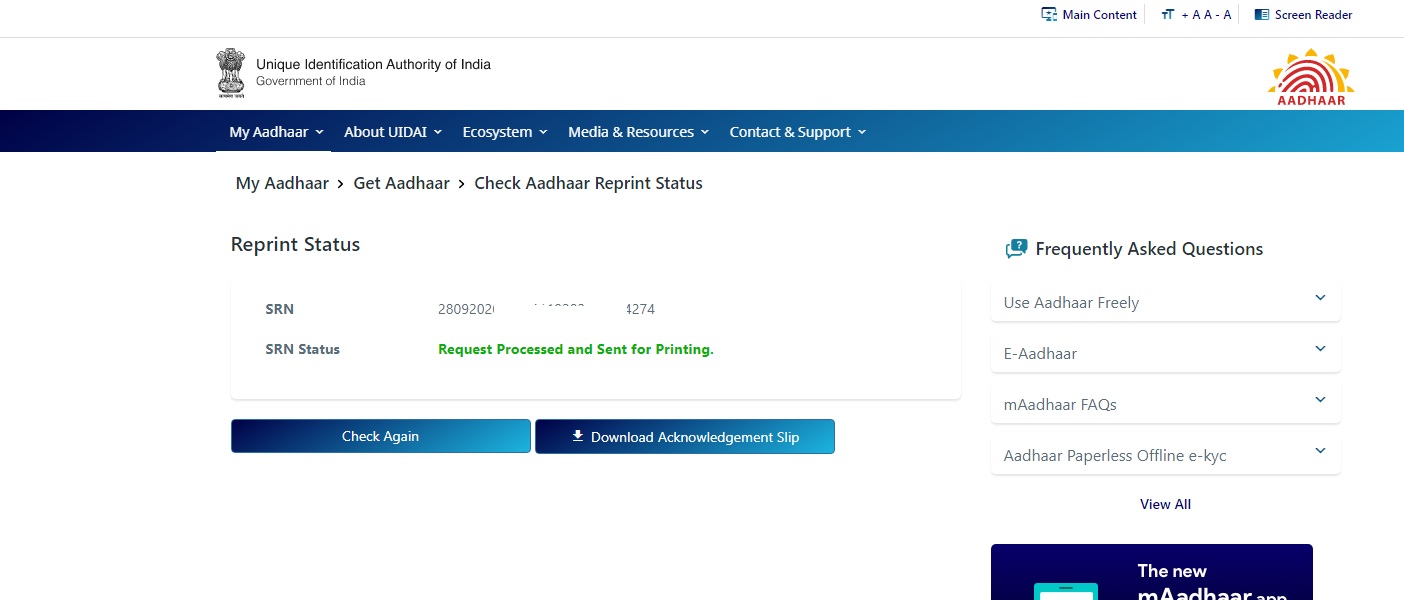The width and height of the screenshot is (1404, 600).
Task: Click the Aadhaar logo
Action: (x=1310, y=77)
